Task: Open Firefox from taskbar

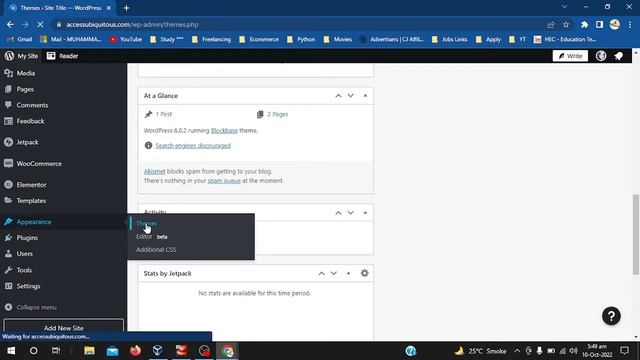Action: (136, 351)
